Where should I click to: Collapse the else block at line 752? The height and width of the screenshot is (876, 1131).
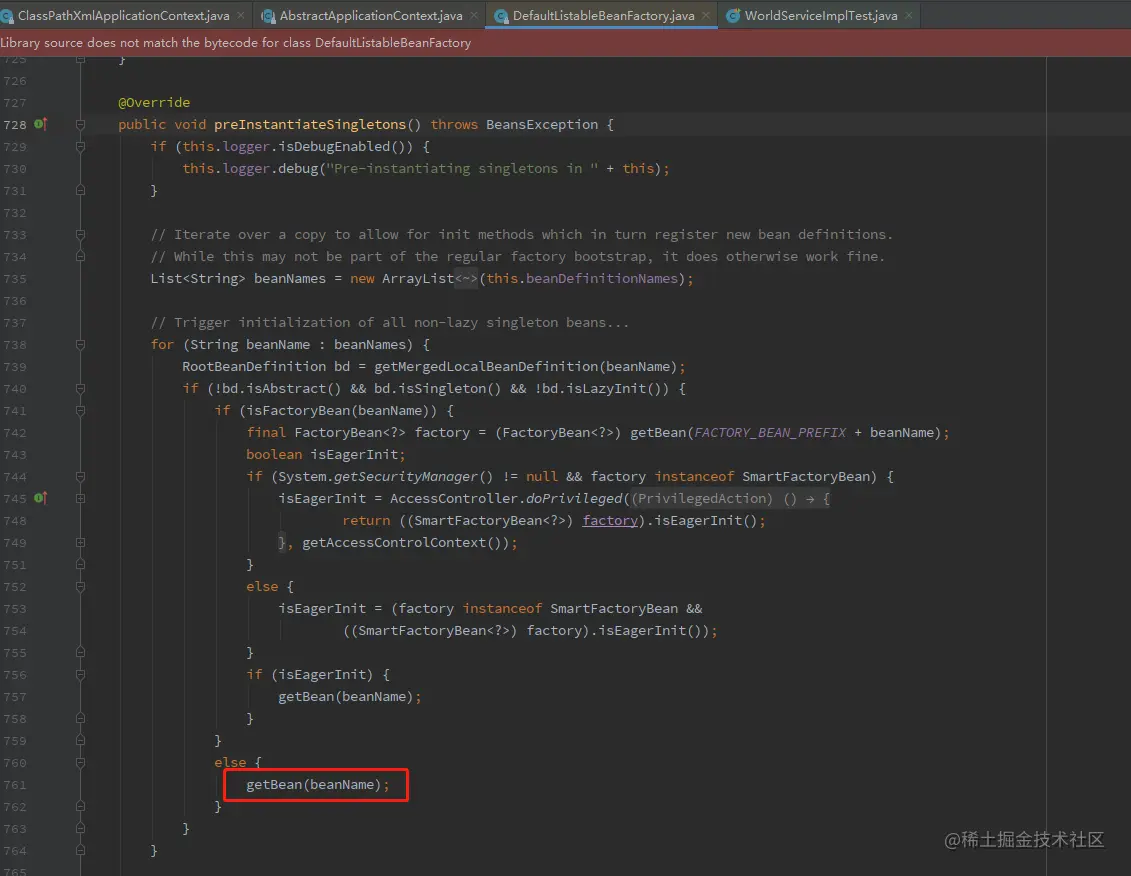click(x=80, y=587)
